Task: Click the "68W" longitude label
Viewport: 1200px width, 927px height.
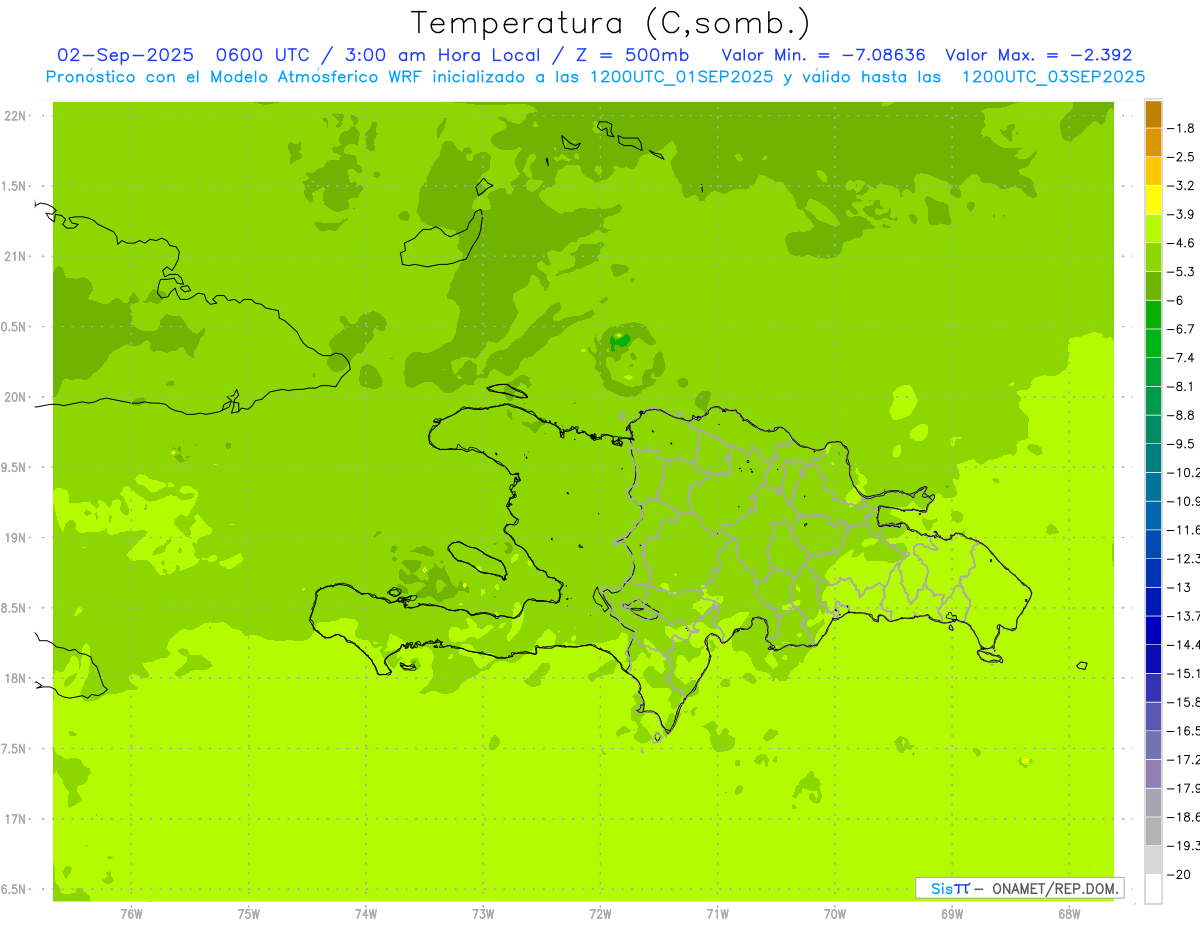Action: point(1069,913)
